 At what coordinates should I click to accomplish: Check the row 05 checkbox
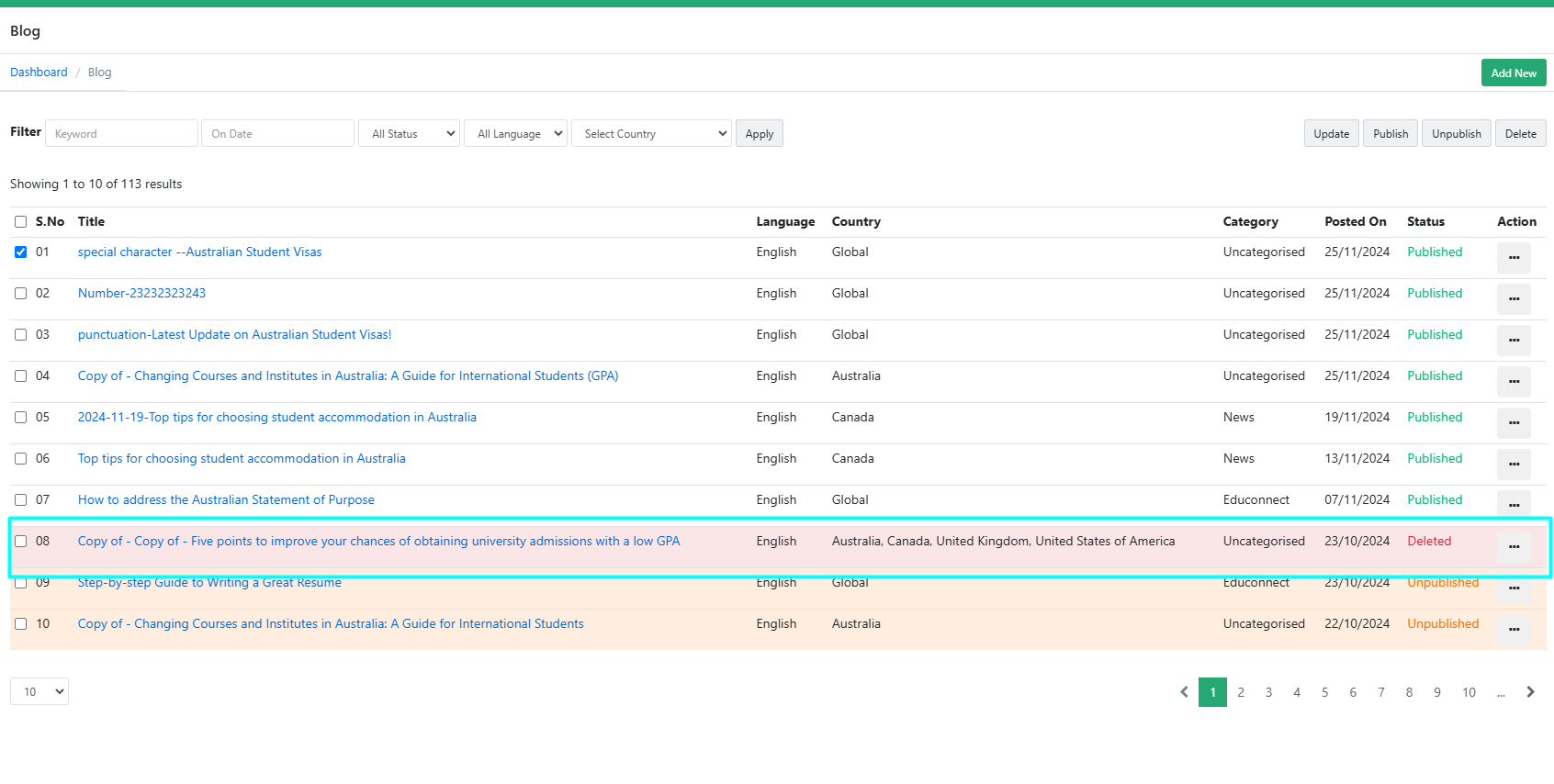[x=20, y=418]
